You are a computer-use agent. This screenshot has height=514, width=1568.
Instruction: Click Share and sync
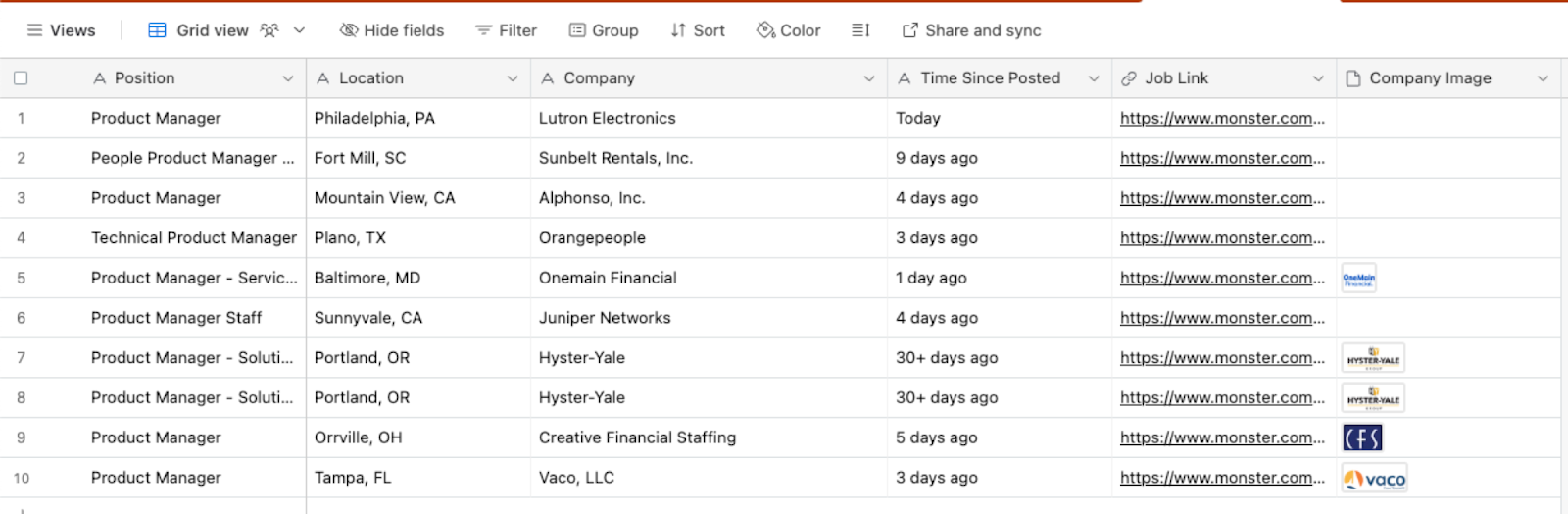(x=972, y=30)
